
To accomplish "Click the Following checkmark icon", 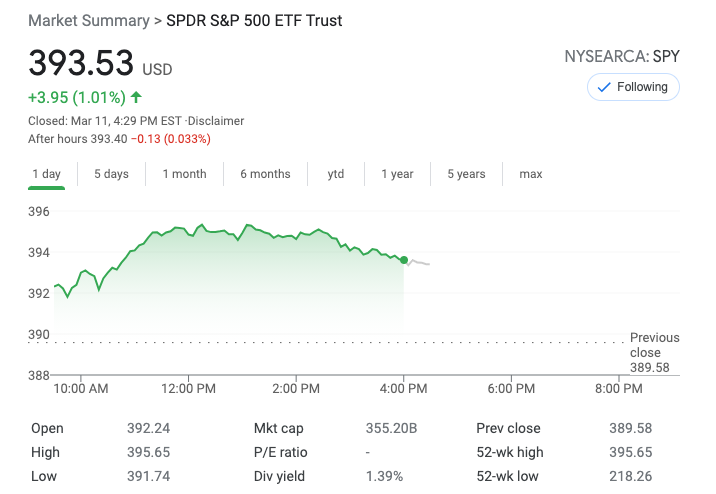I will pyautogui.click(x=603, y=87).
